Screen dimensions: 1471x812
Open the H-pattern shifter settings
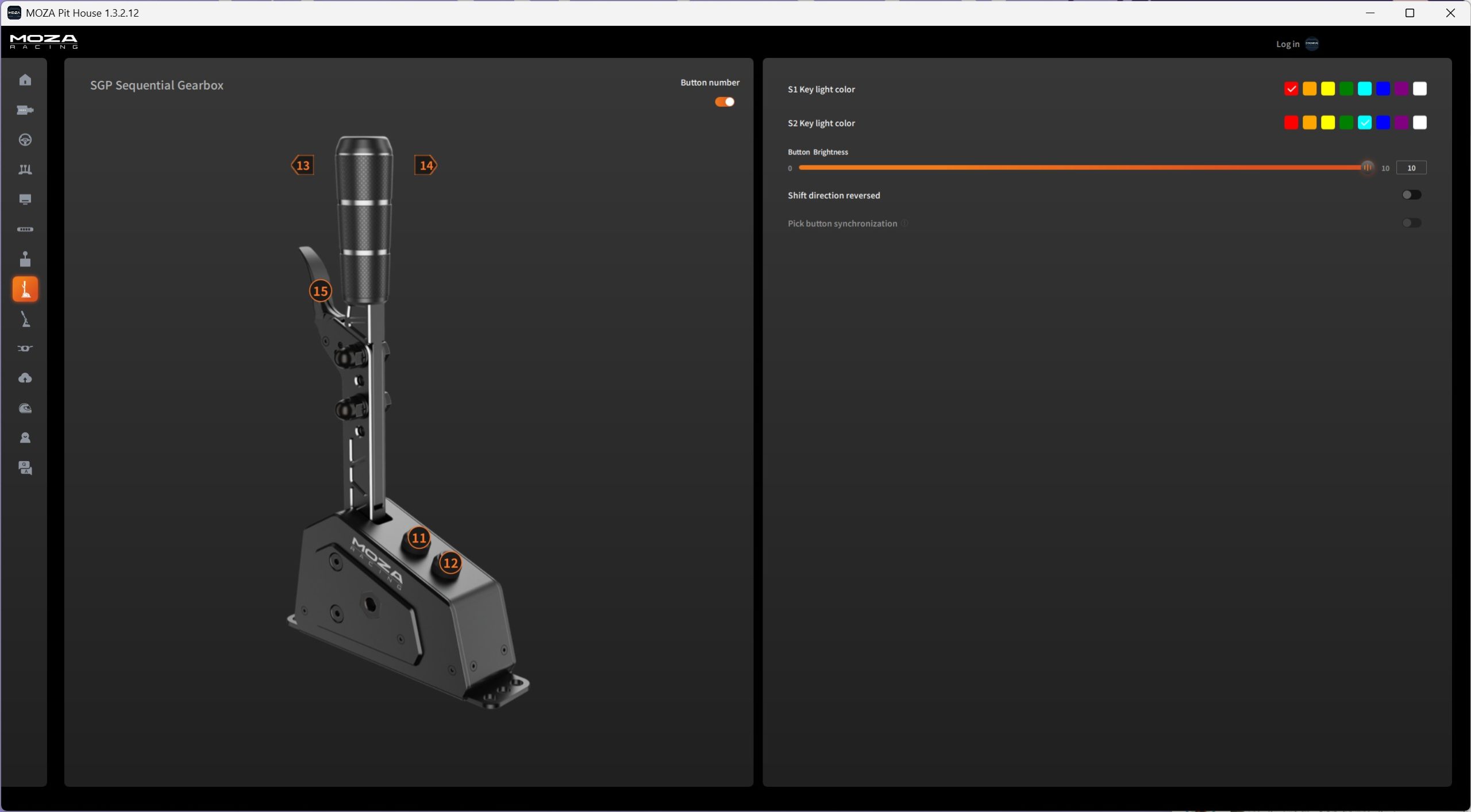[x=25, y=259]
